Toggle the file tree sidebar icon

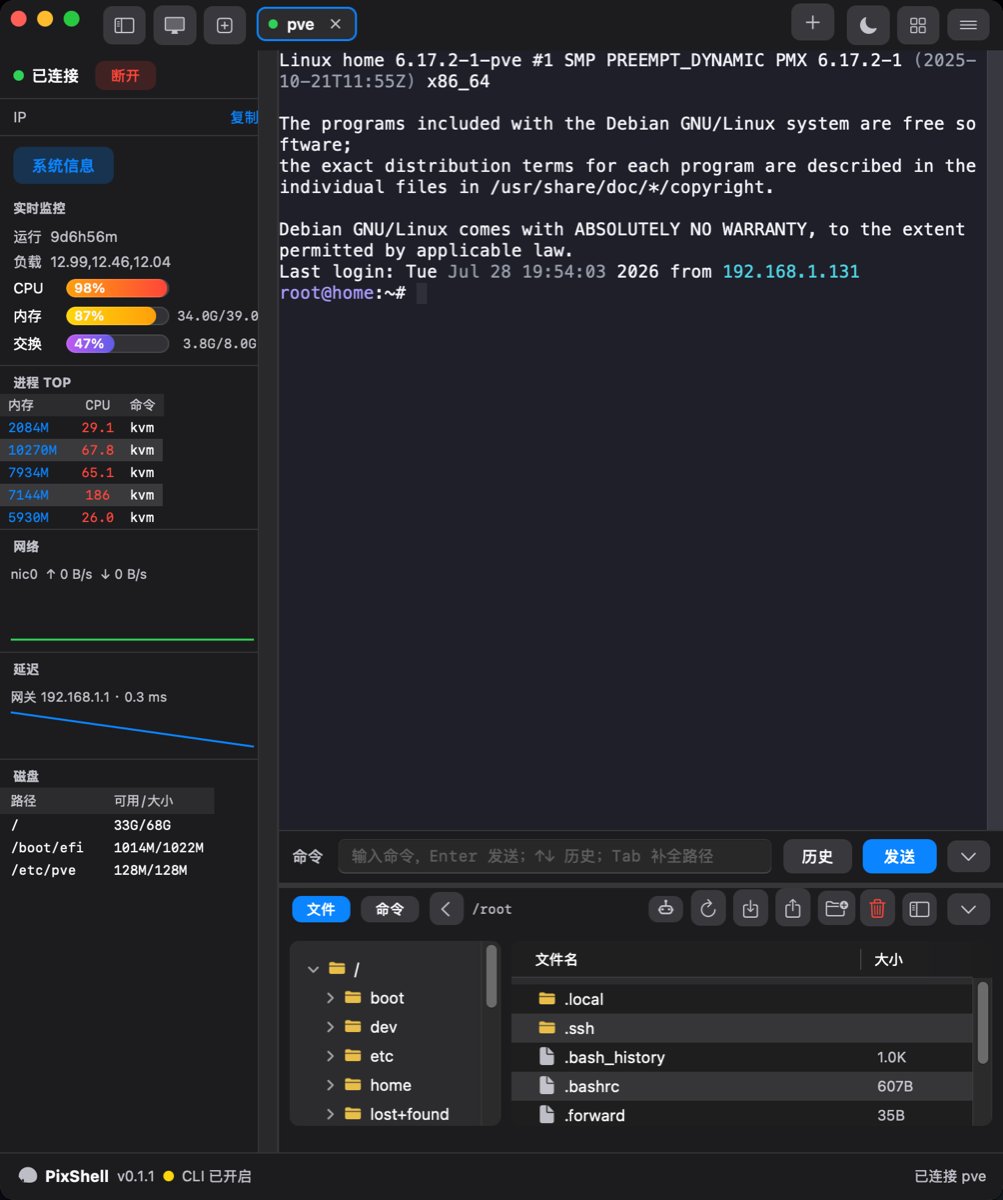point(920,909)
